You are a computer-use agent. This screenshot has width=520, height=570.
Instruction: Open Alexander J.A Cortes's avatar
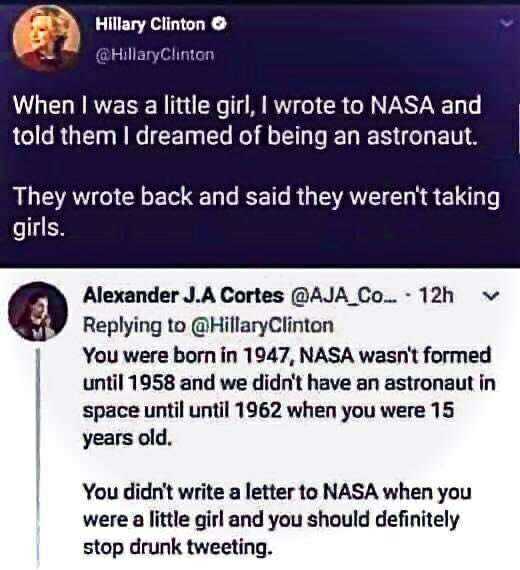click(37, 311)
